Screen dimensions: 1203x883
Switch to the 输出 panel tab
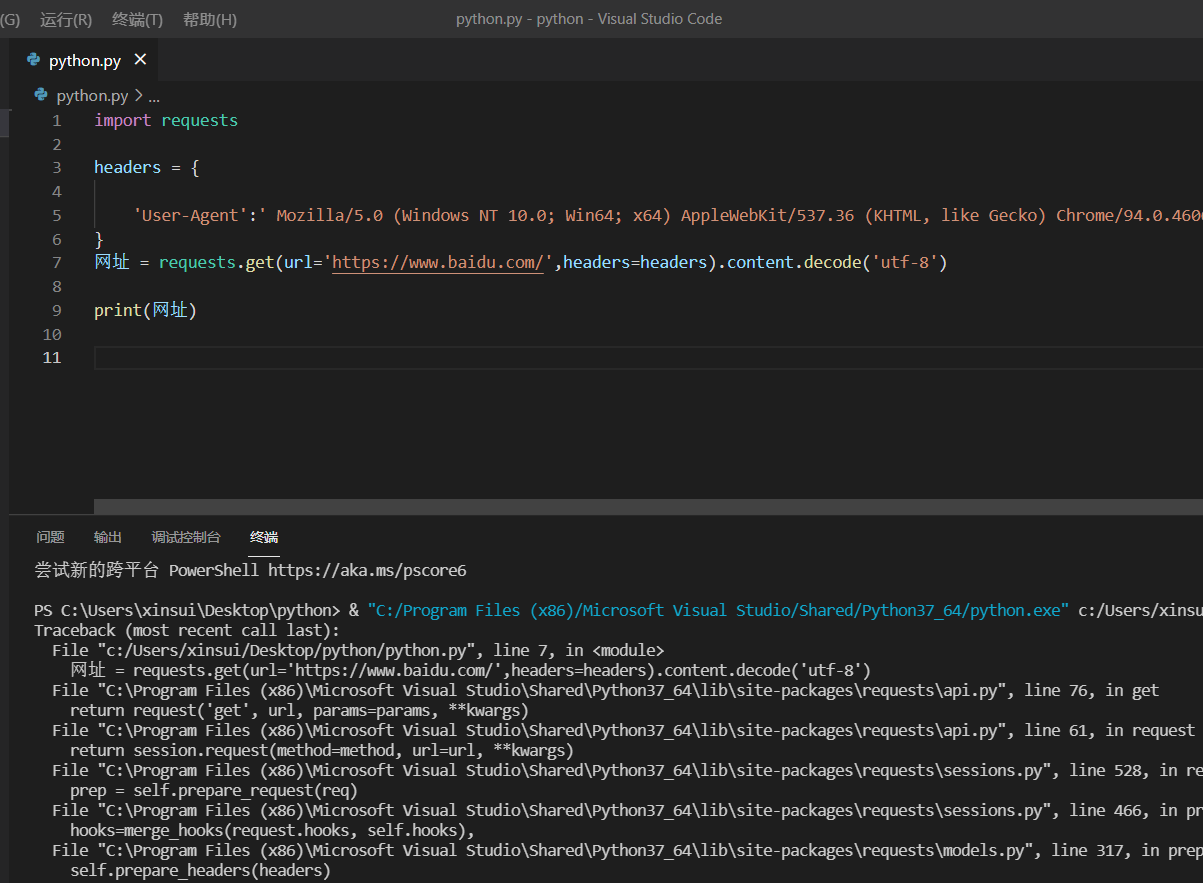click(x=108, y=537)
